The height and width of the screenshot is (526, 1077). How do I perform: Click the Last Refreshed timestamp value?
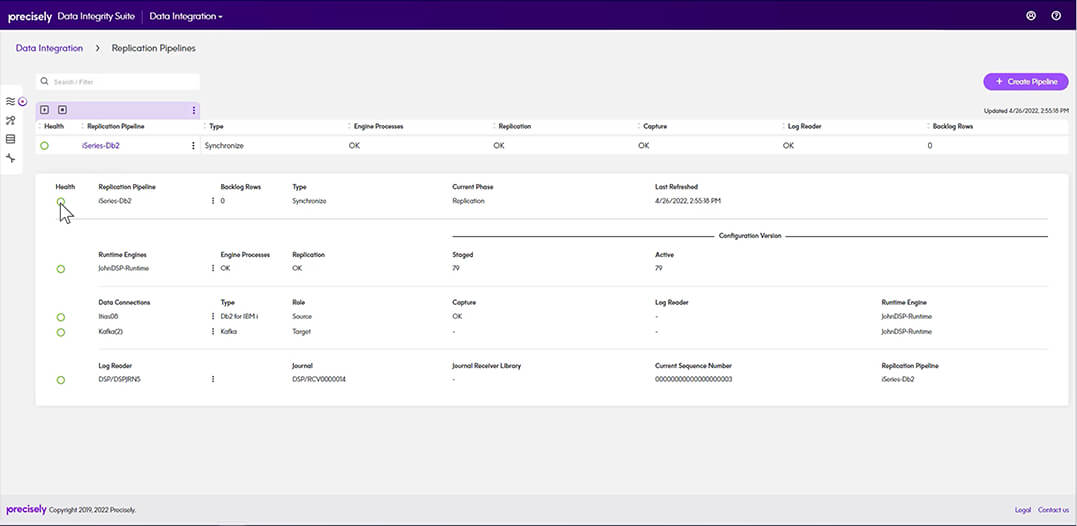pos(688,201)
